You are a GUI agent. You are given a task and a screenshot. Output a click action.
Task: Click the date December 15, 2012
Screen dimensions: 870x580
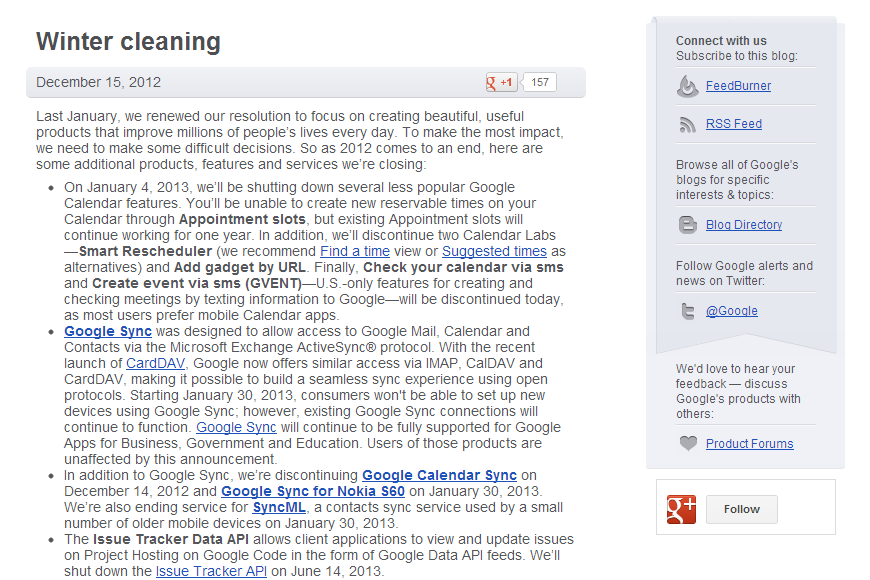(x=98, y=82)
